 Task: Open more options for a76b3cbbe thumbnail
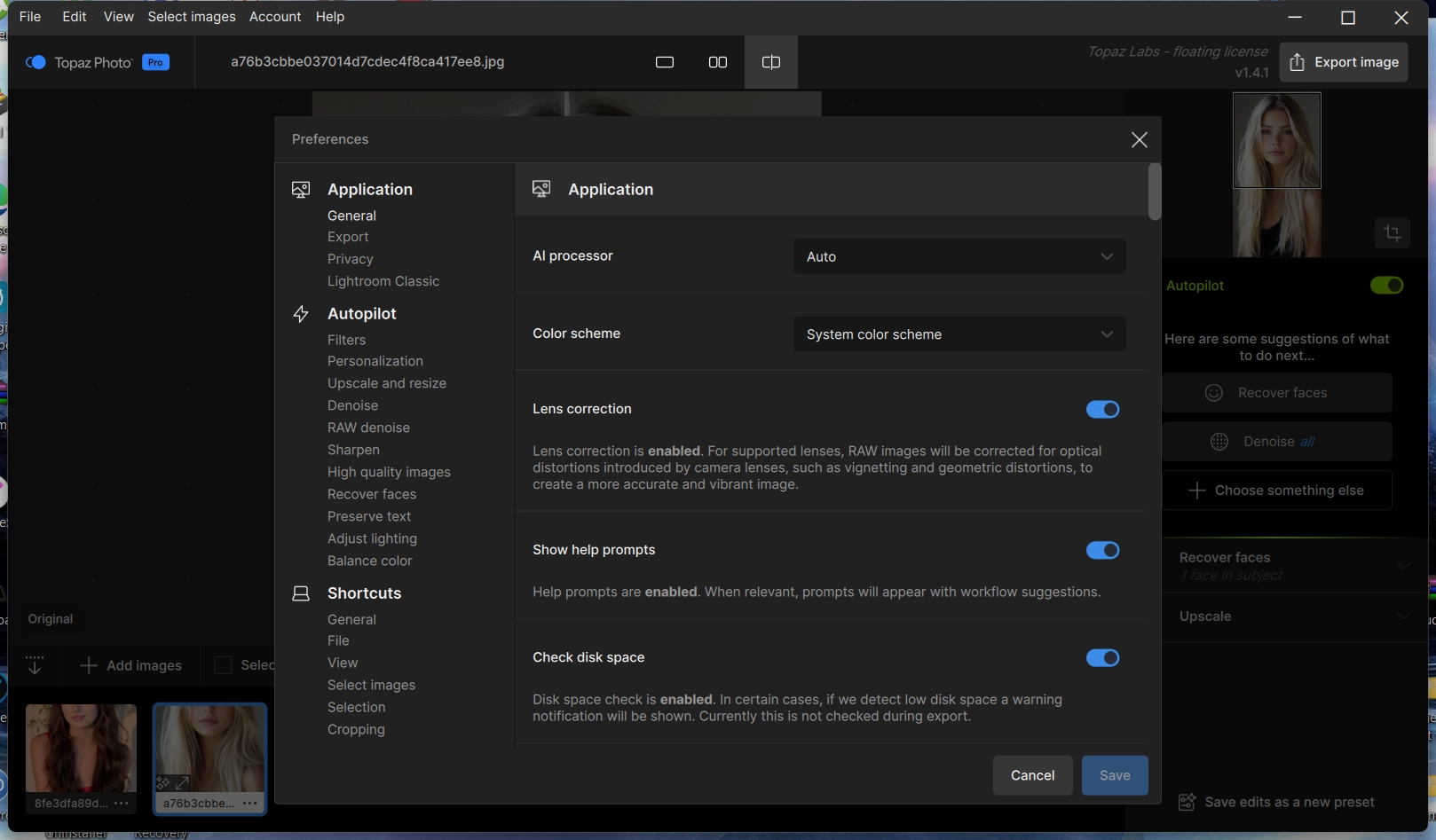point(250,804)
